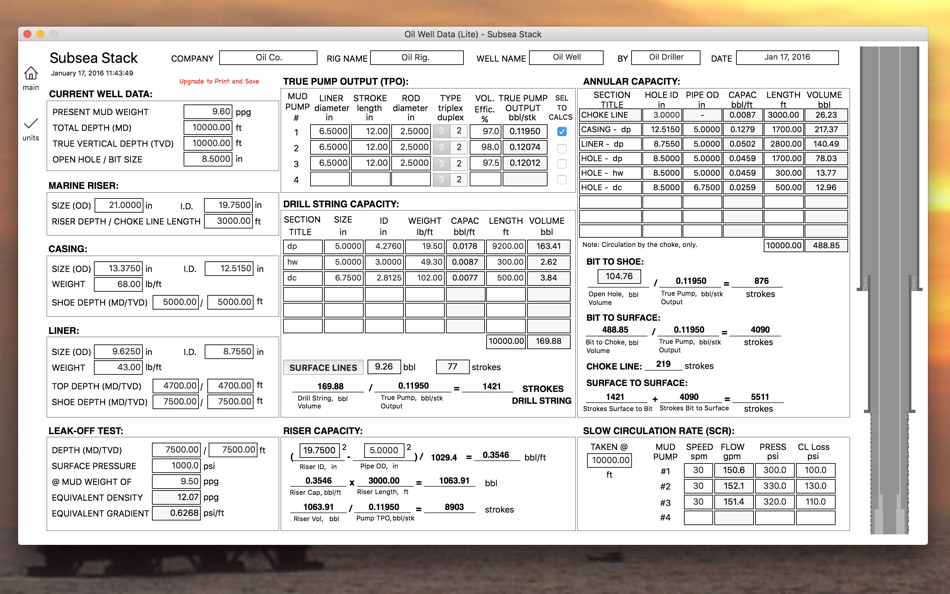Image resolution: width=950 pixels, height=594 pixels.
Task: Click the Upgrade to Print and Save link
Action: 219,82
